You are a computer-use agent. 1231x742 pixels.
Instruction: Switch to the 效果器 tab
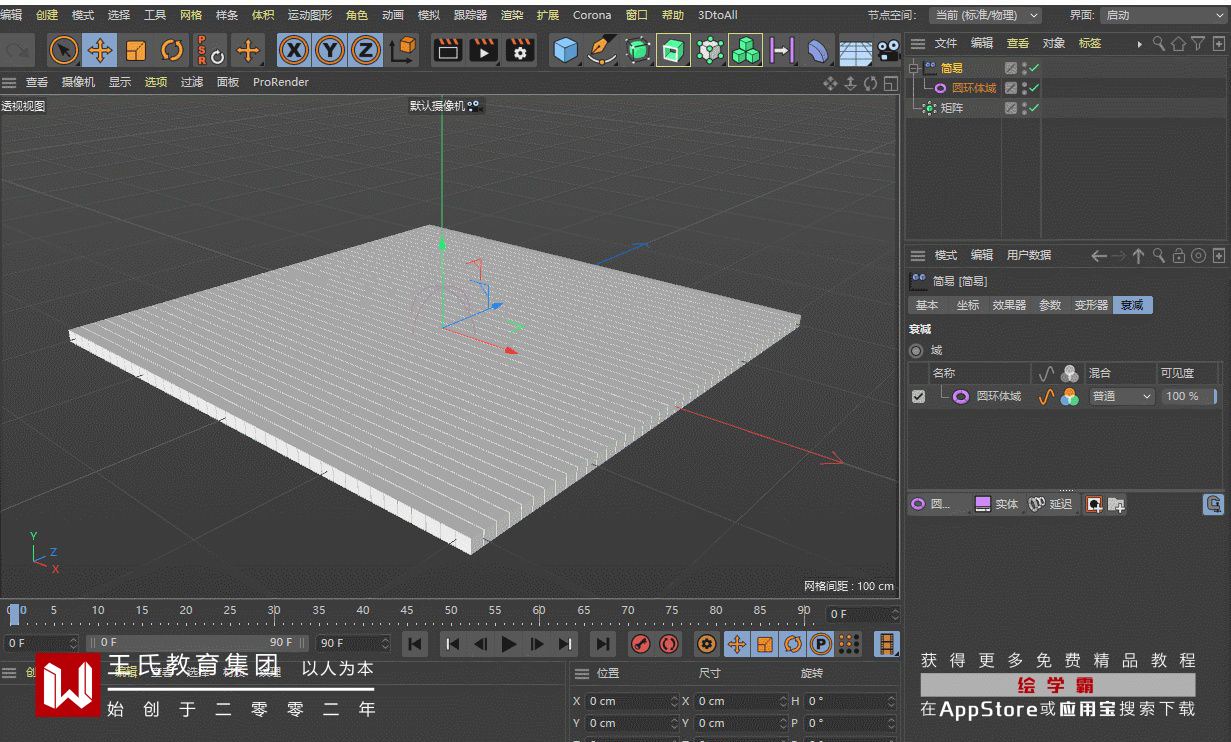[x=1008, y=305]
